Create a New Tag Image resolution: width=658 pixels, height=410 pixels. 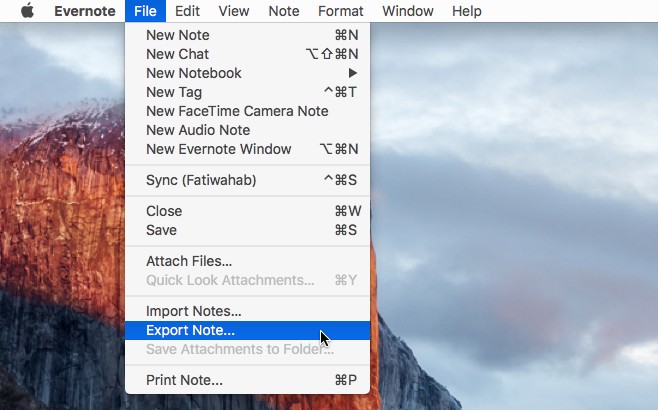point(248,92)
